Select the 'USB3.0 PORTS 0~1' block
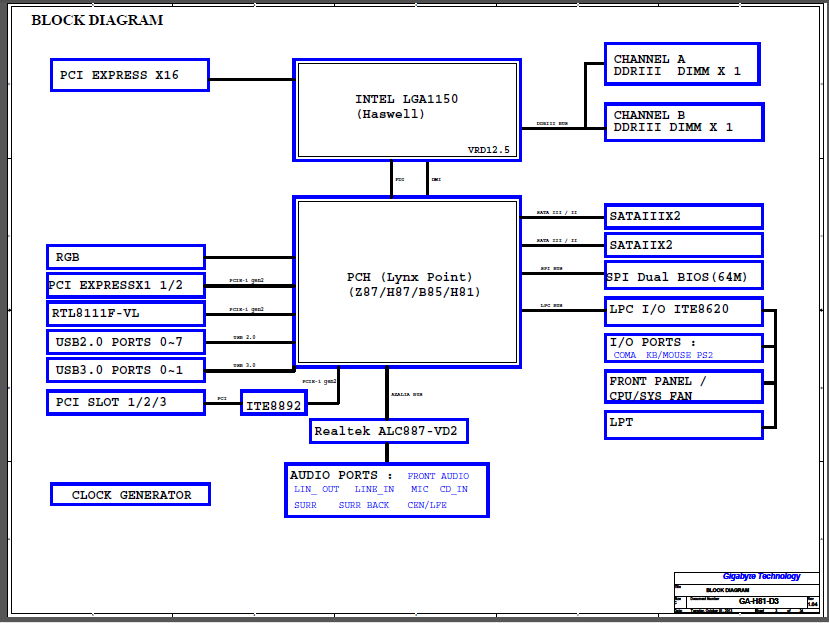 (x=126, y=370)
